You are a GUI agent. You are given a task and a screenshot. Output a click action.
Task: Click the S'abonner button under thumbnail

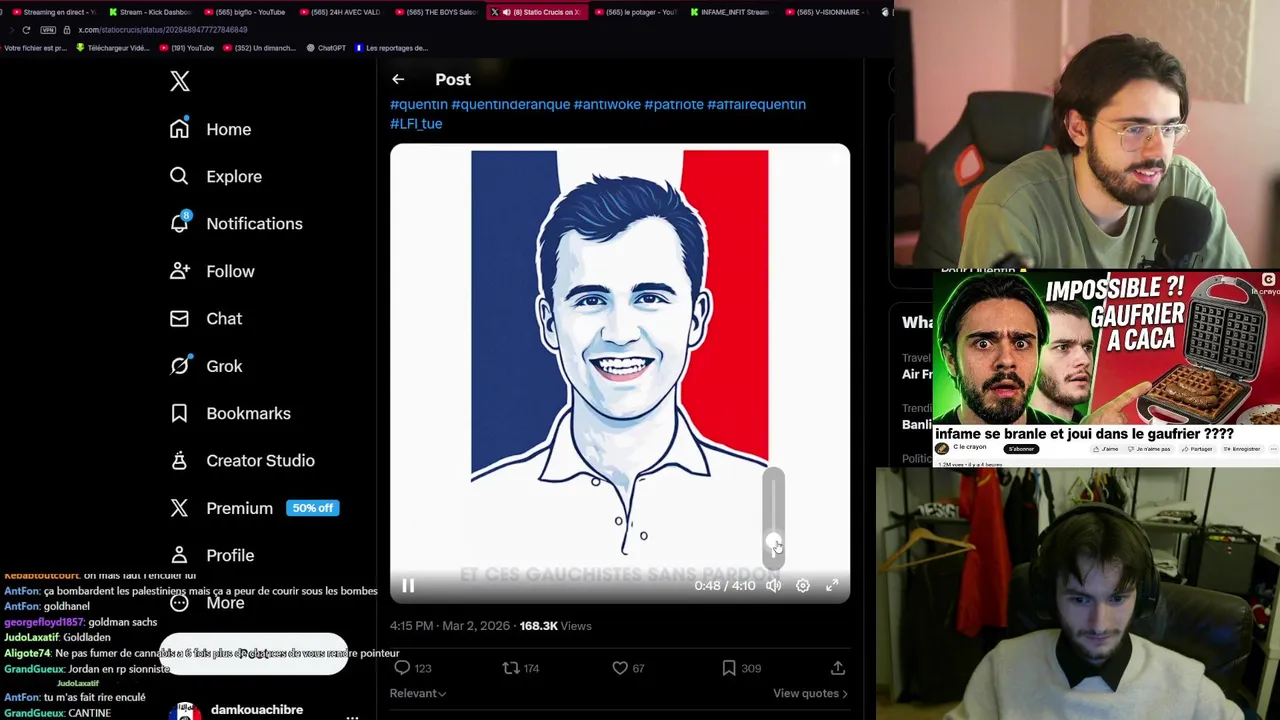(1021, 449)
